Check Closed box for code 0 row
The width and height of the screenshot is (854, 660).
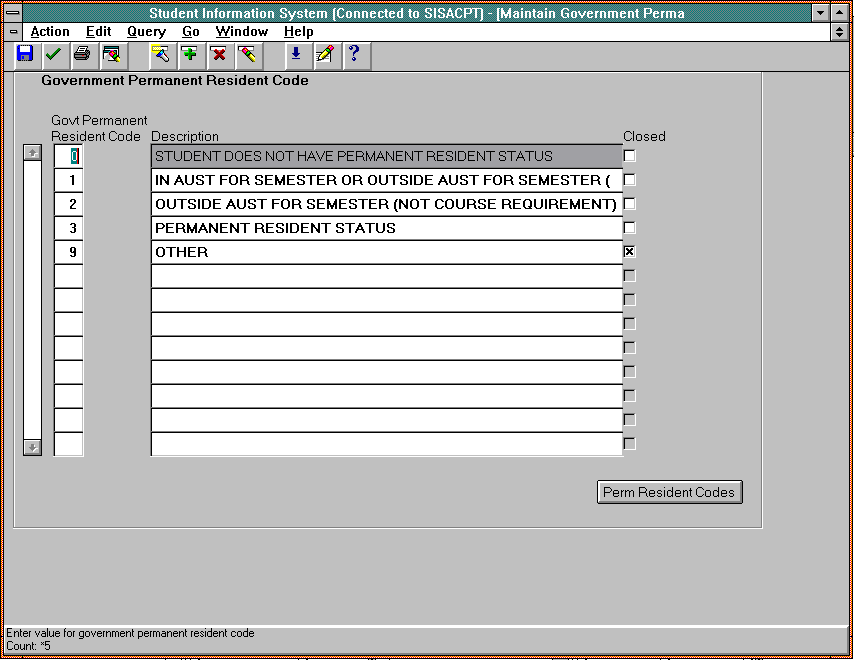629,156
